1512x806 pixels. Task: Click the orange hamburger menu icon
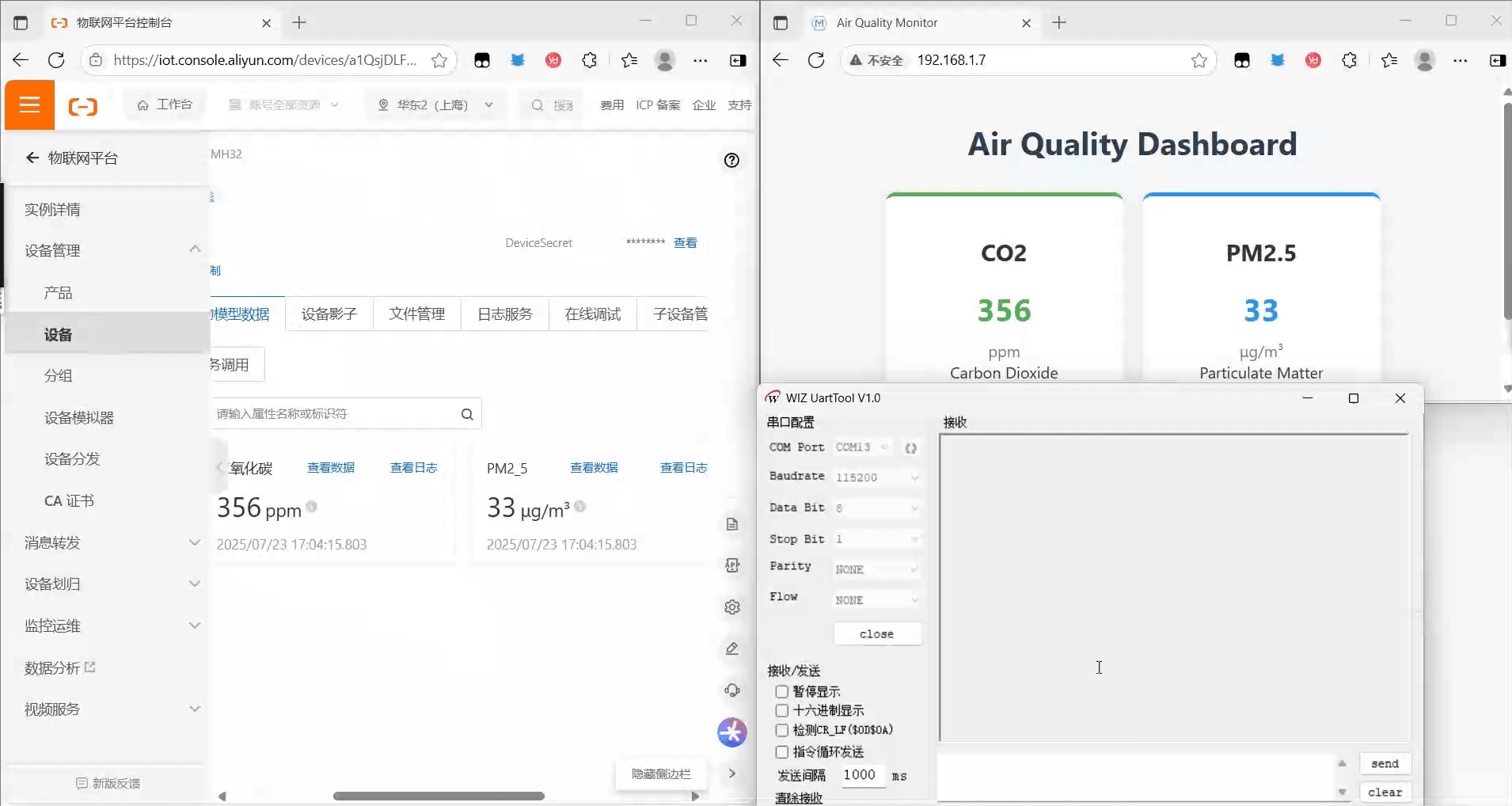[x=29, y=105]
